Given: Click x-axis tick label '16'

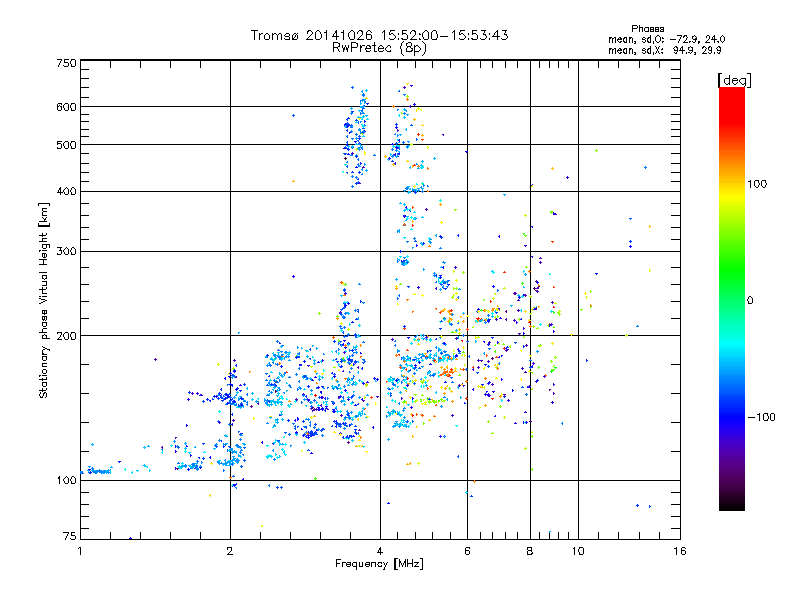Looking at the screenshot, I should [680, 551].
